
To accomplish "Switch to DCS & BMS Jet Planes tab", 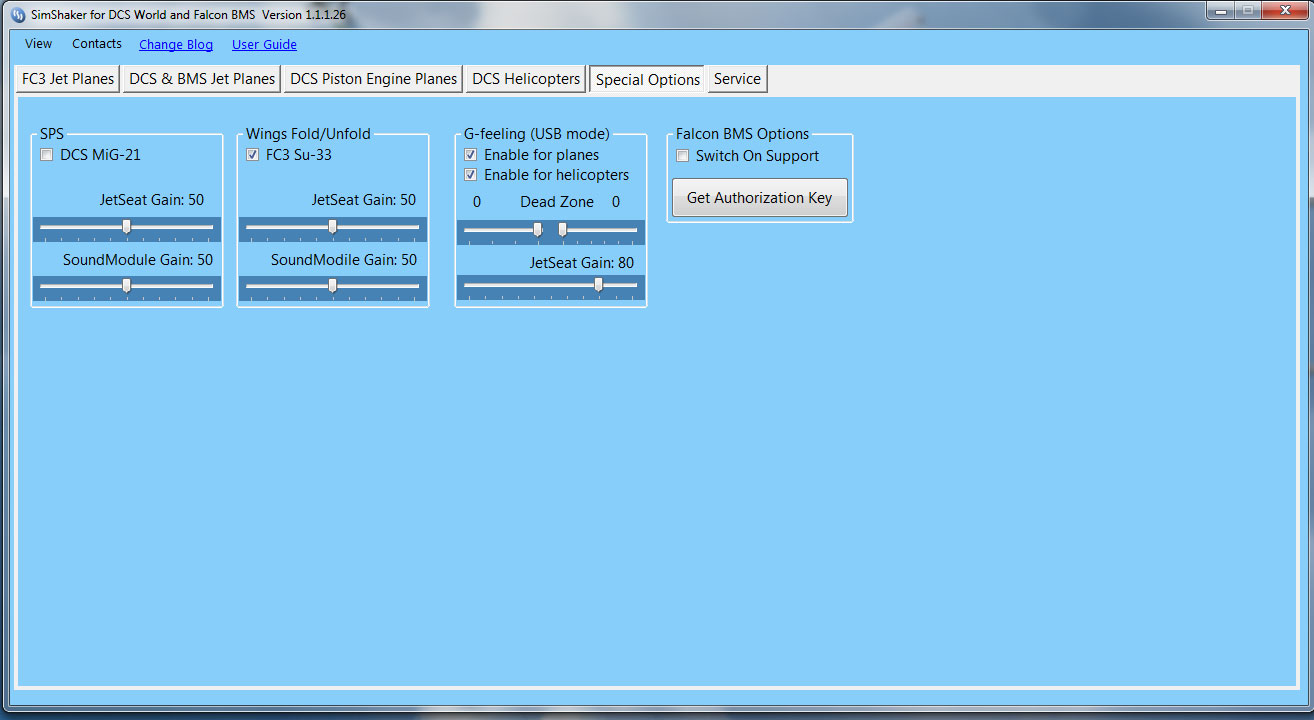I will click(202, 79).
